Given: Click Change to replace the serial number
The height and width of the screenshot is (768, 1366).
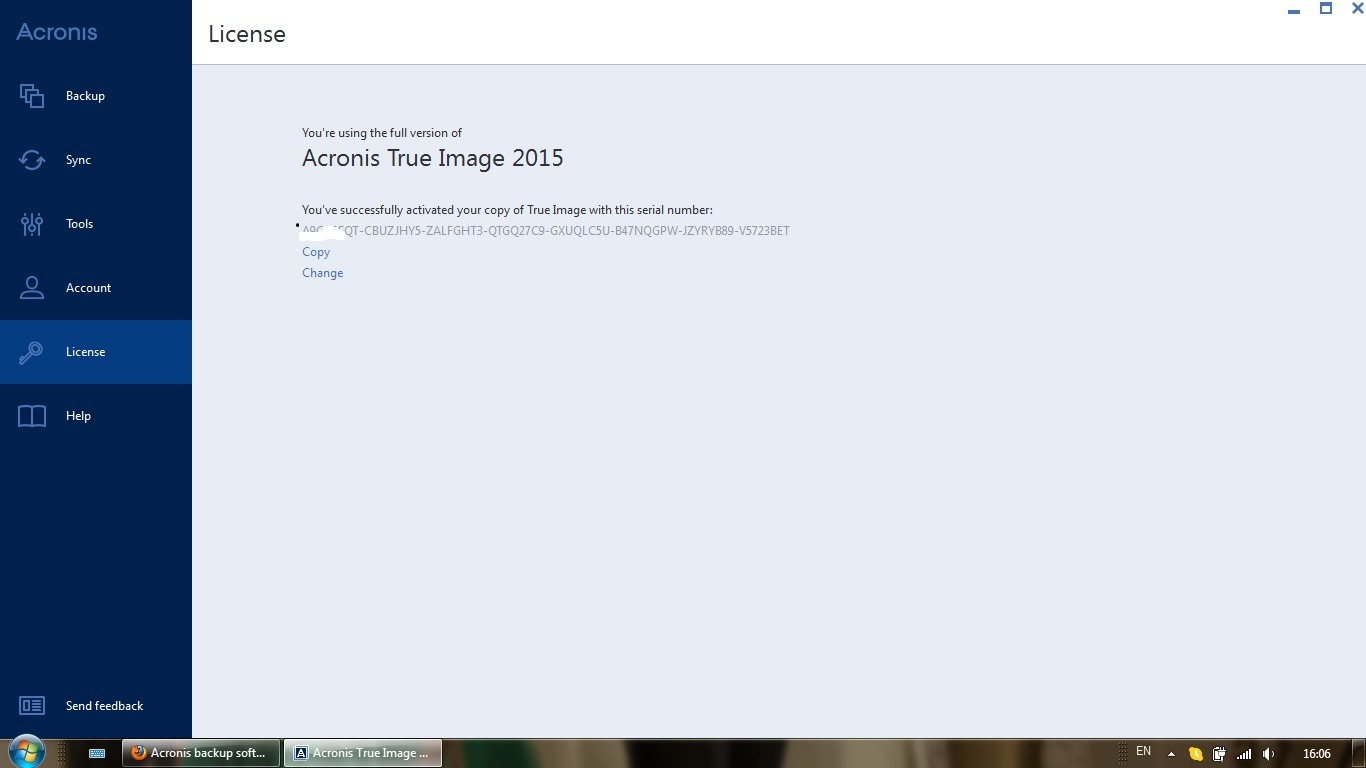Looking at the screenshot, I should 322,273.
